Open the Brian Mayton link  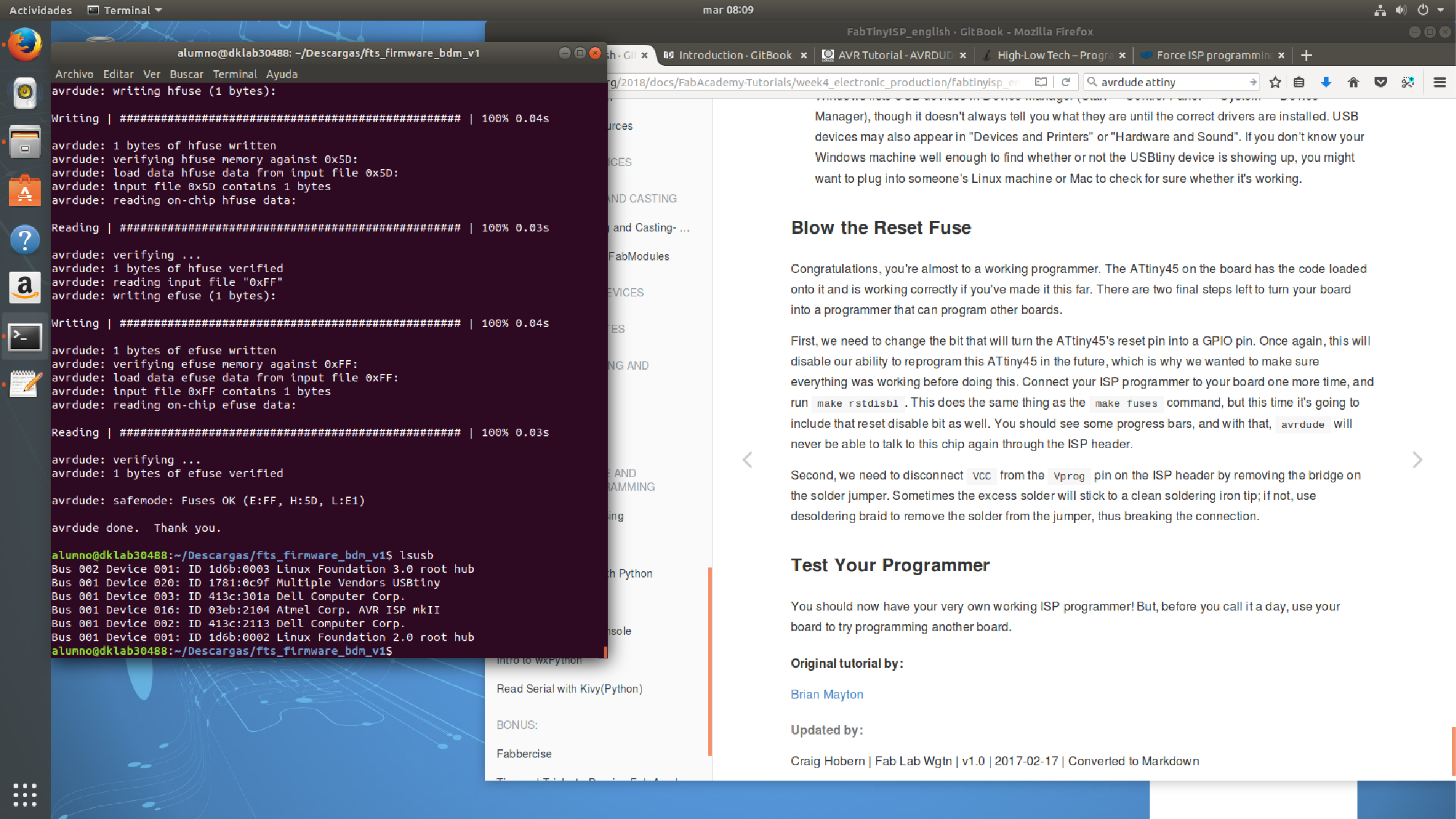pyautogui.click(x=826, y=694)
